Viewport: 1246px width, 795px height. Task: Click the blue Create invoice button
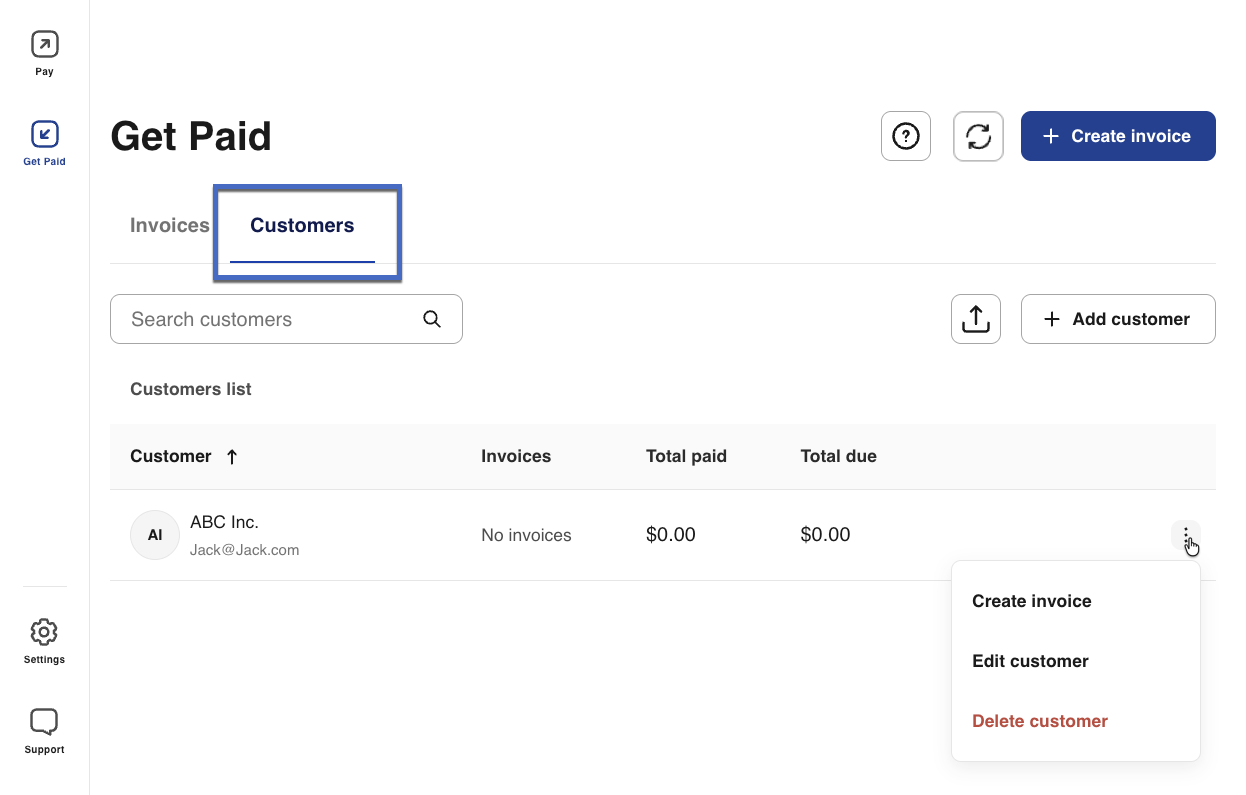pos(1117,136)
